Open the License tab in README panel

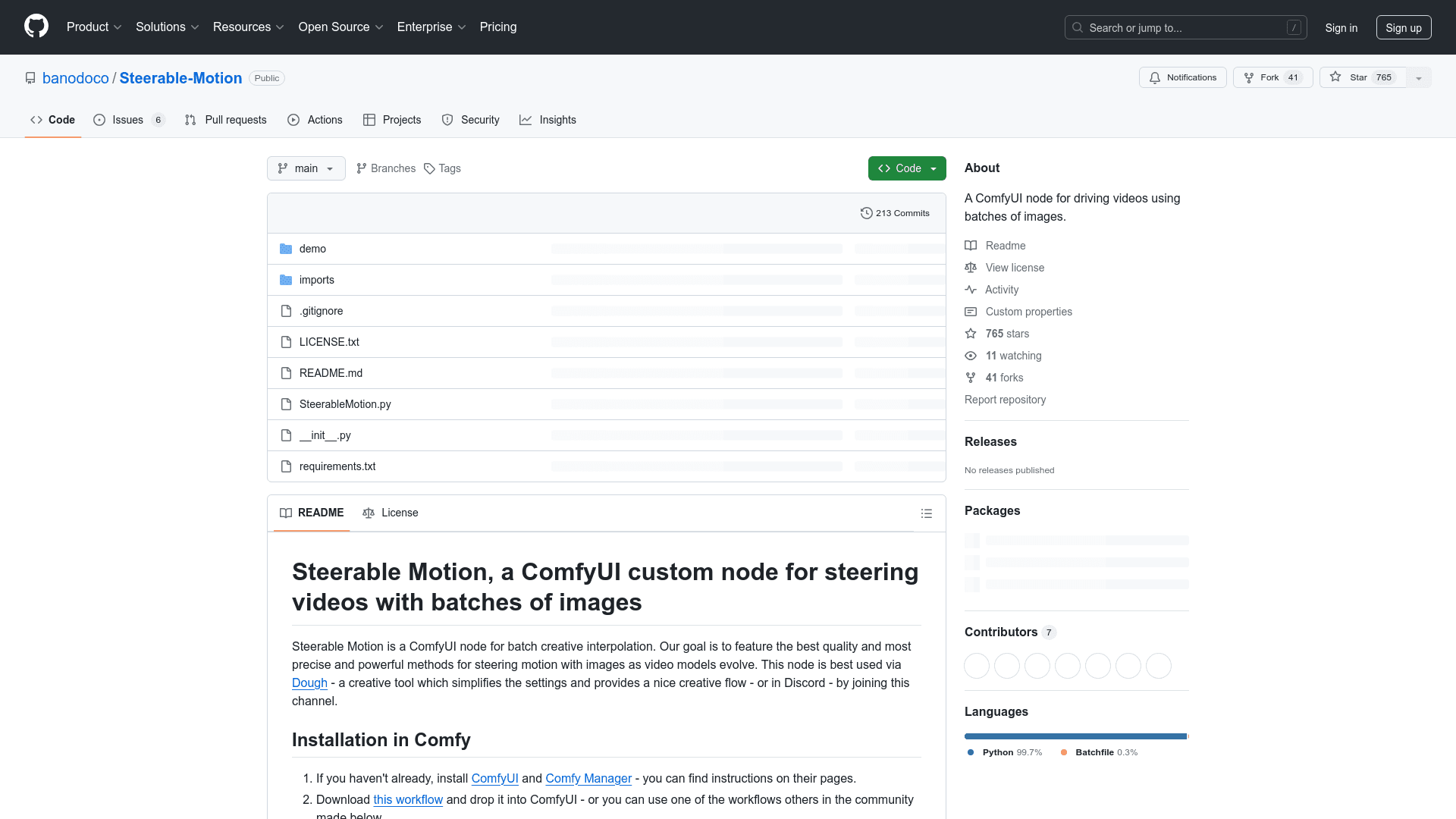pyautogui.click(x=391, y=513)
